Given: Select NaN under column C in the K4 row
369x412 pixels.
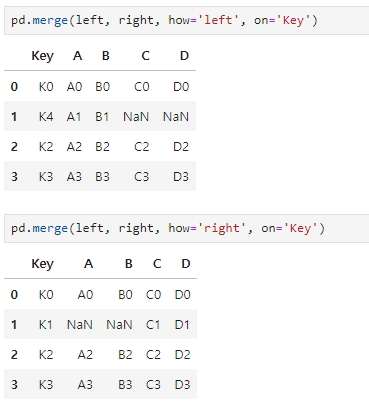Looking at the screenshot, I should point(136,117).
